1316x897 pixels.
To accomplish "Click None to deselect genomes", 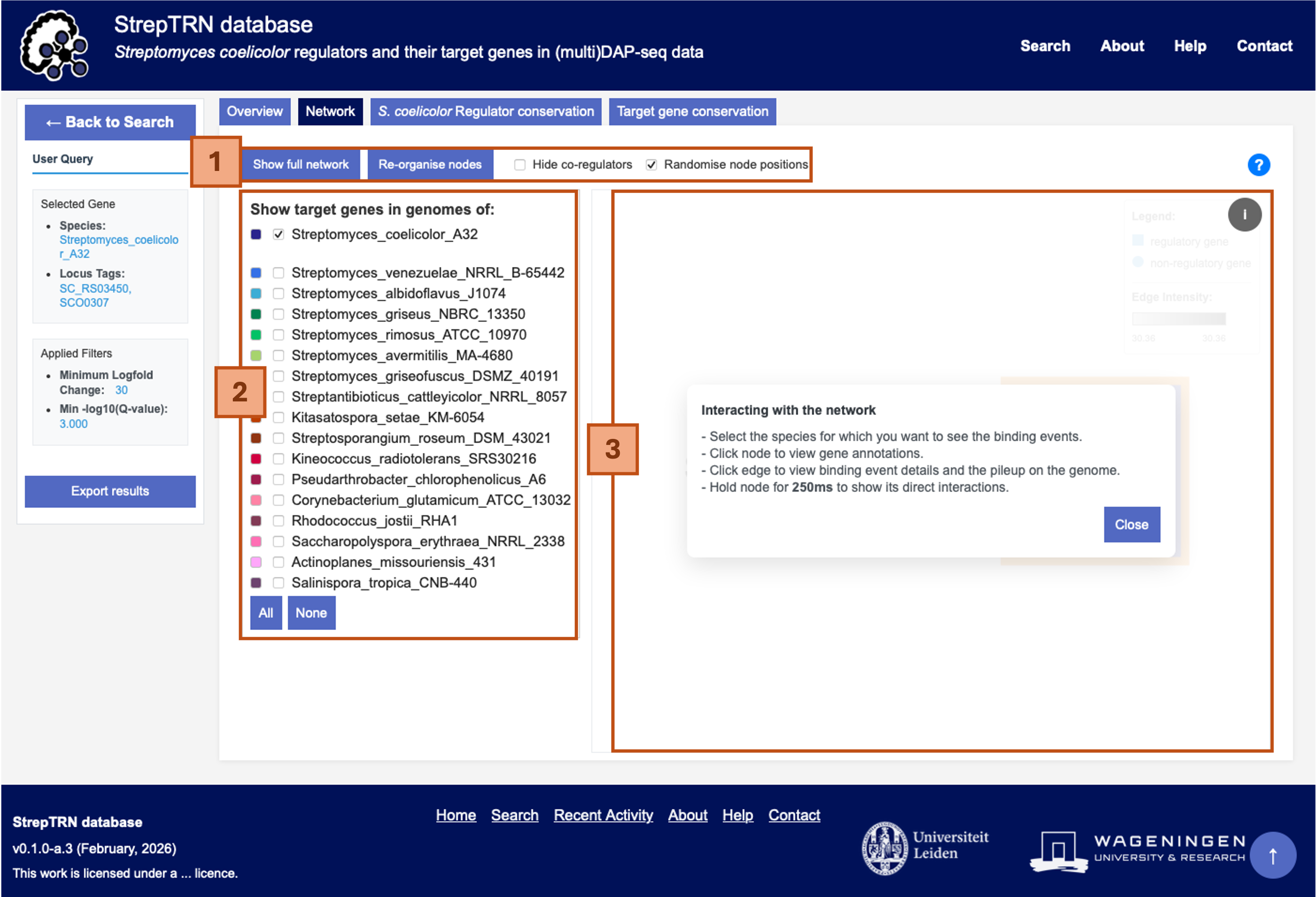I will tap(311, 613).
